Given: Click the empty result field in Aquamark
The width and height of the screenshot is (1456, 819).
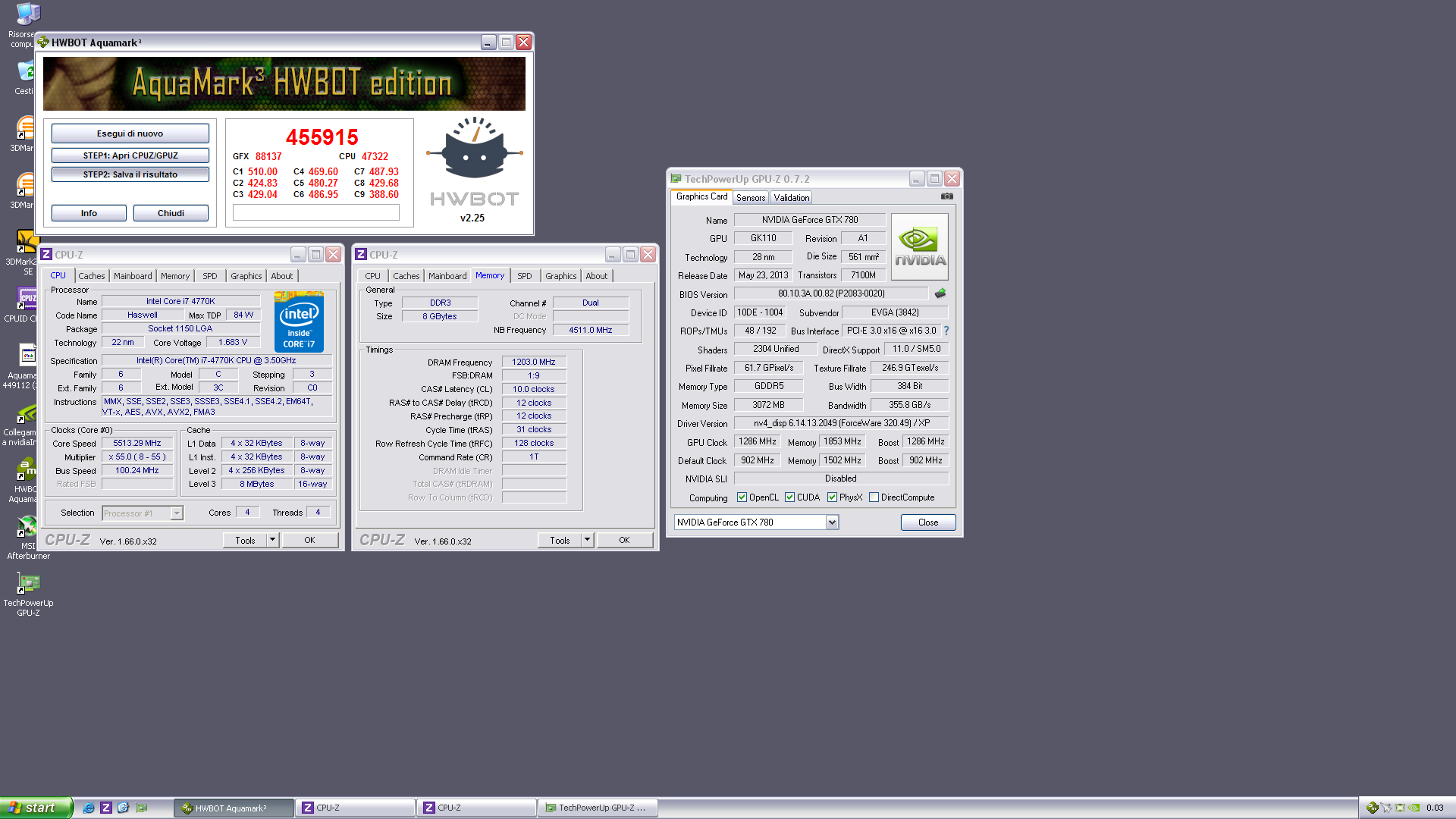Looking at the screenshot, I should [x=315, y=213].
